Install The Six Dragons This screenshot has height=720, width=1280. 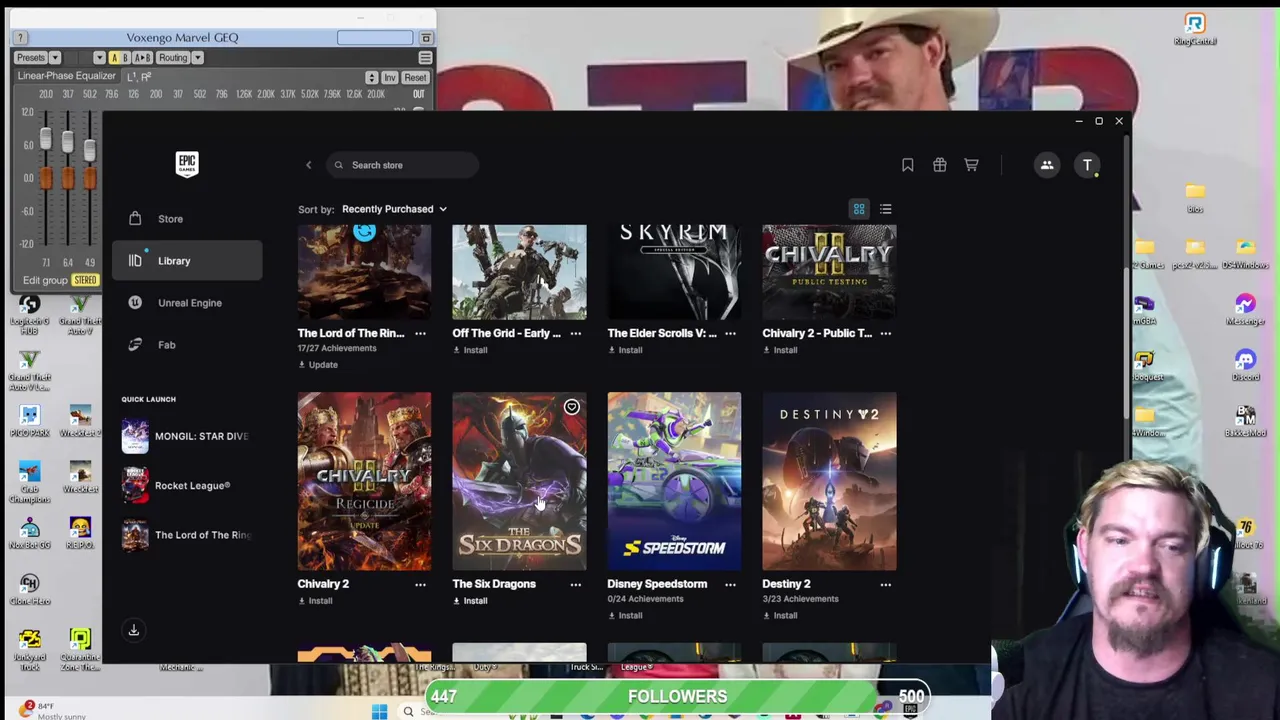tap(470, 601)
